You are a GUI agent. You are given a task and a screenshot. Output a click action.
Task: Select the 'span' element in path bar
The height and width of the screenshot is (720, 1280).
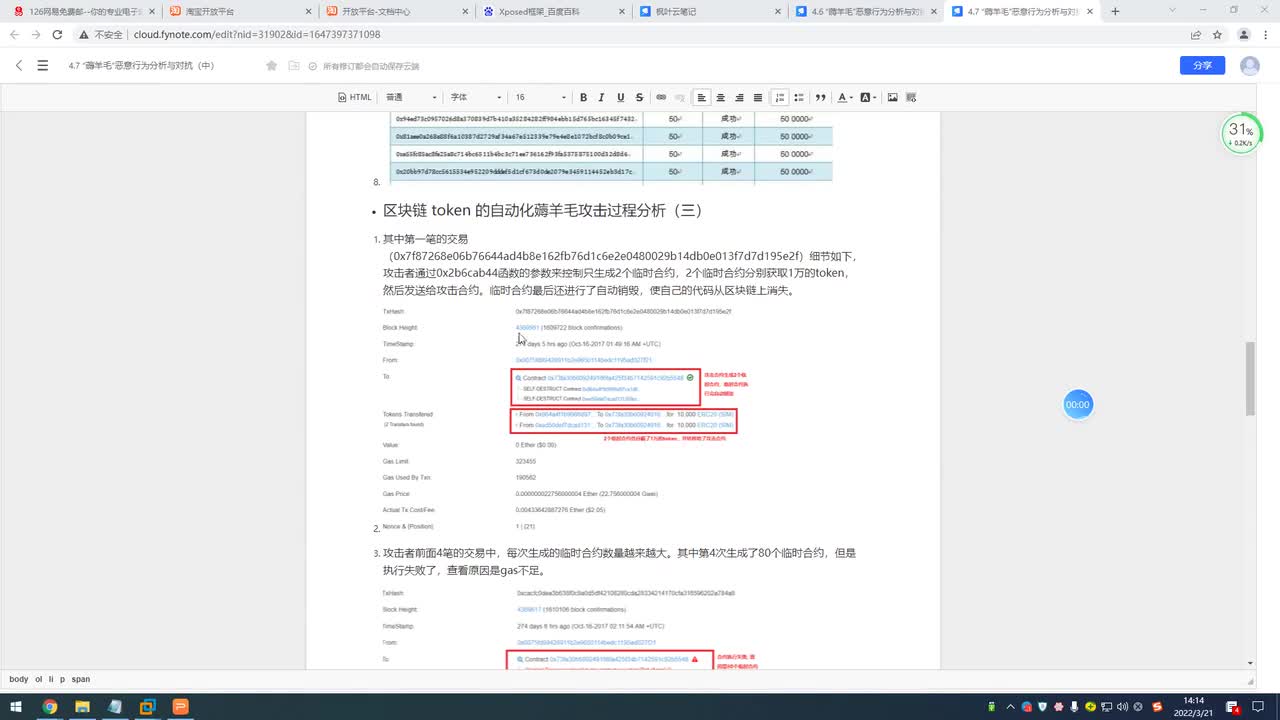80,679
